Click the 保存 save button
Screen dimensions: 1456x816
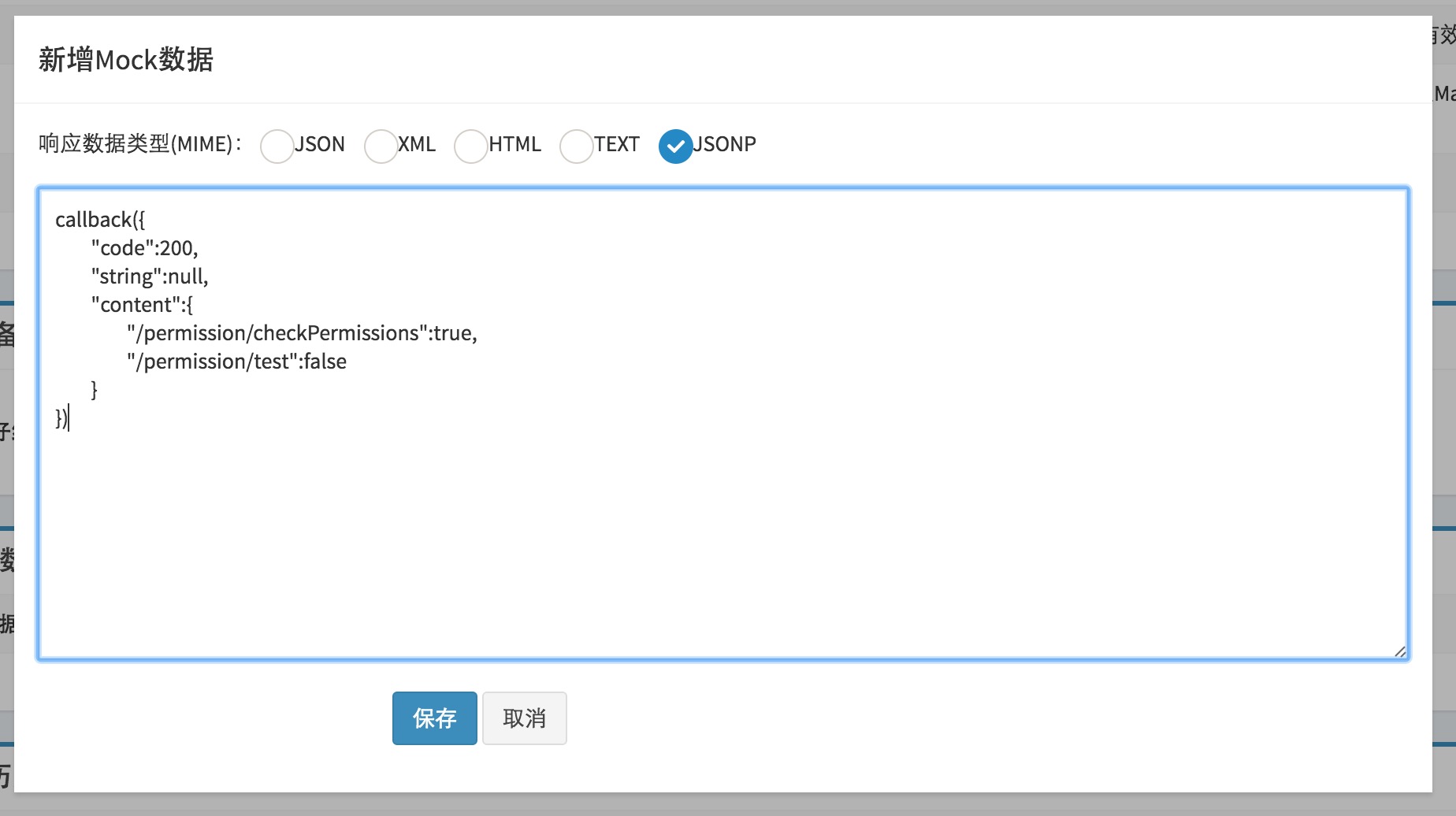[x=435, y=718]
